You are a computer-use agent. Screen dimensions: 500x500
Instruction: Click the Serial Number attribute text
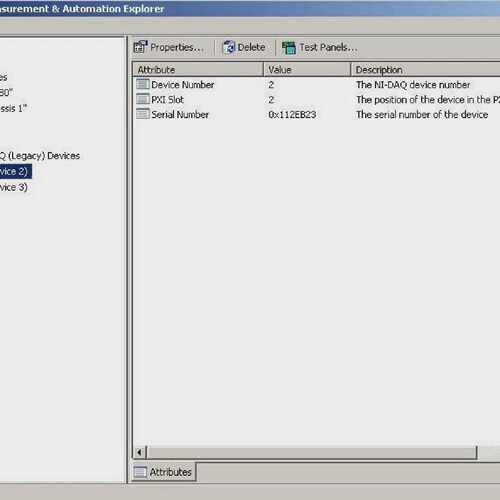[x=180, y=115]
